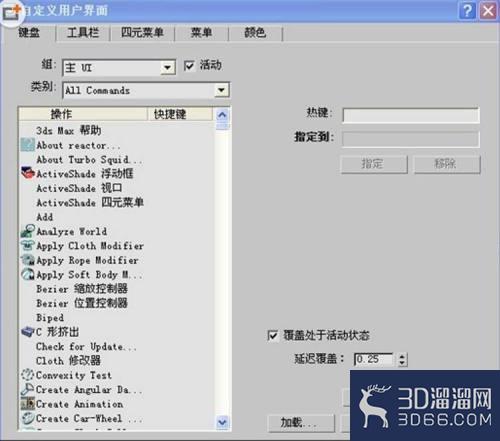Click the 热键 input field

pyautogui.click(x=411, y=115)
